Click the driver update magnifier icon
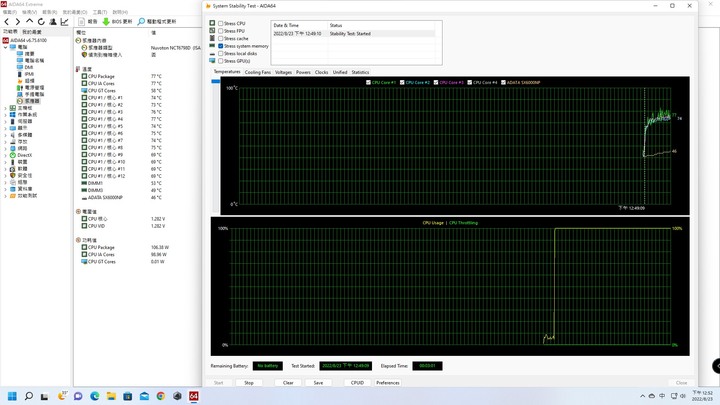720x405 pixels. click(141, 22)
